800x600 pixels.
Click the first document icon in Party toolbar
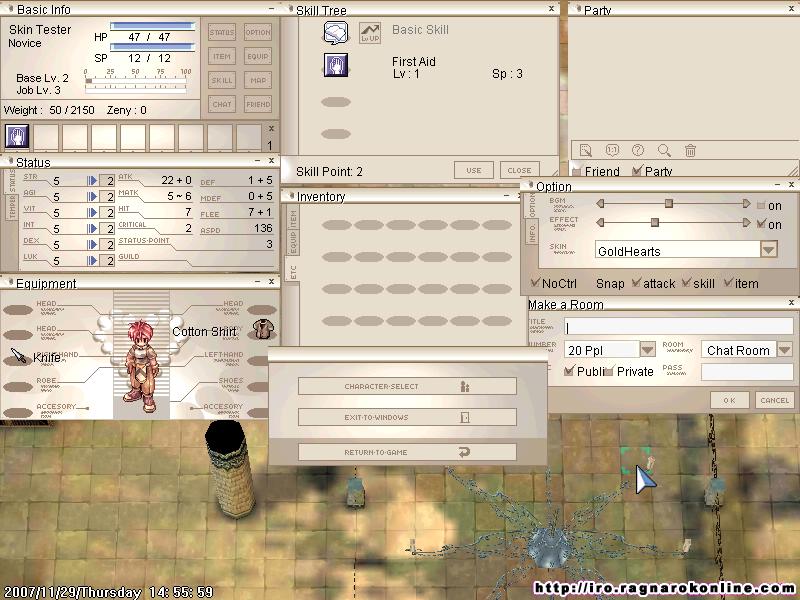(586, 150)
